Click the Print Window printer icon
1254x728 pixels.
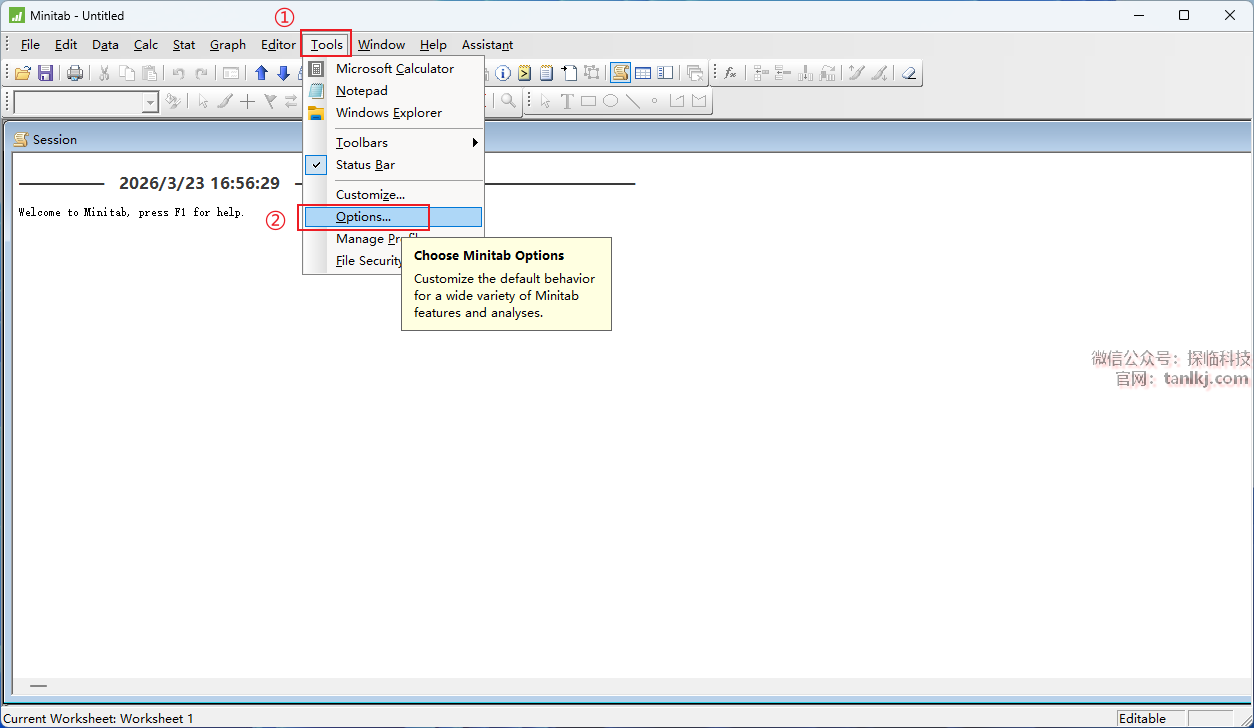(x=75, y=73)
